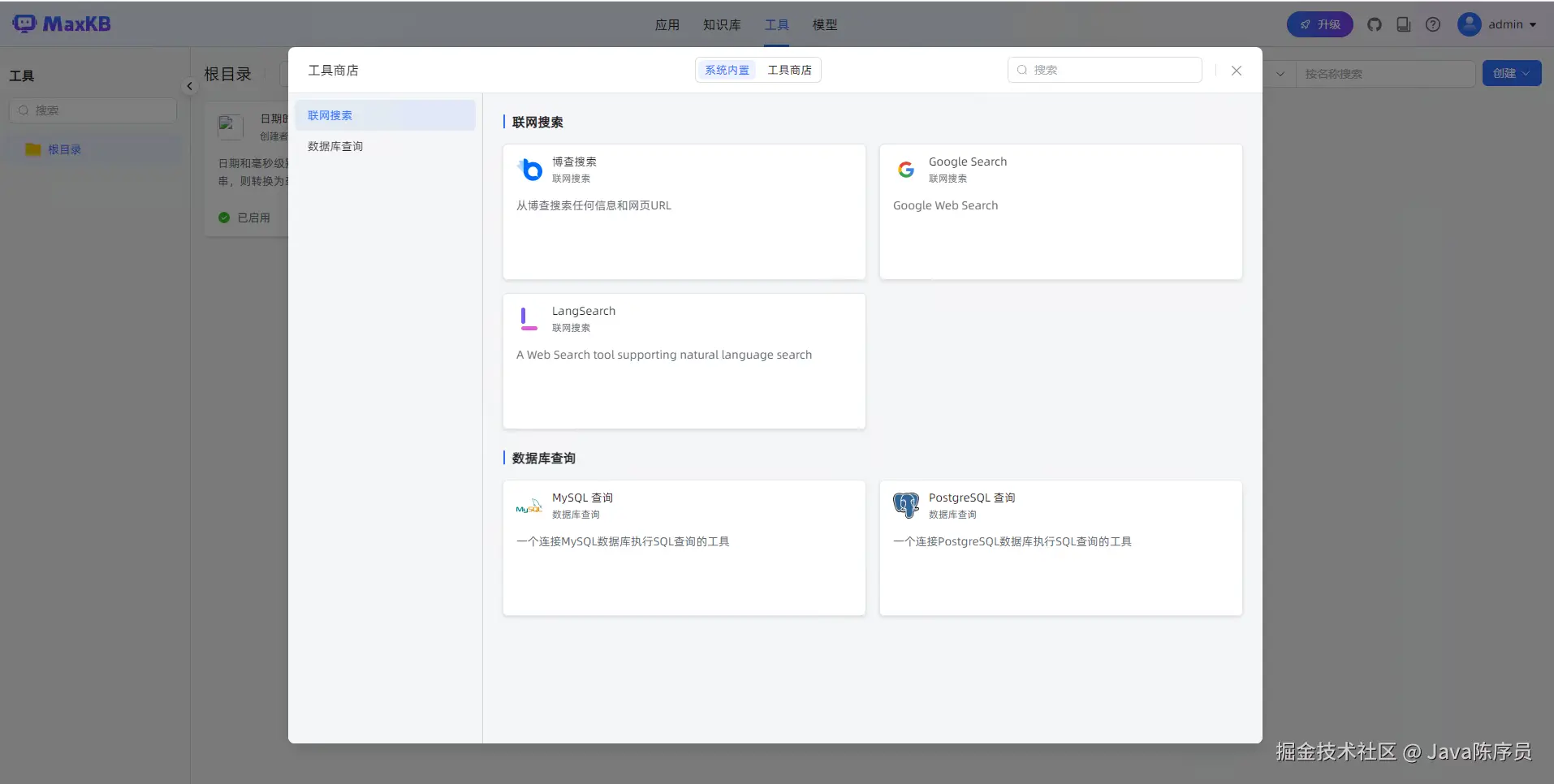Close the 工具商店 dialog
1554x784 pixels.
(x=1237, y=71)
